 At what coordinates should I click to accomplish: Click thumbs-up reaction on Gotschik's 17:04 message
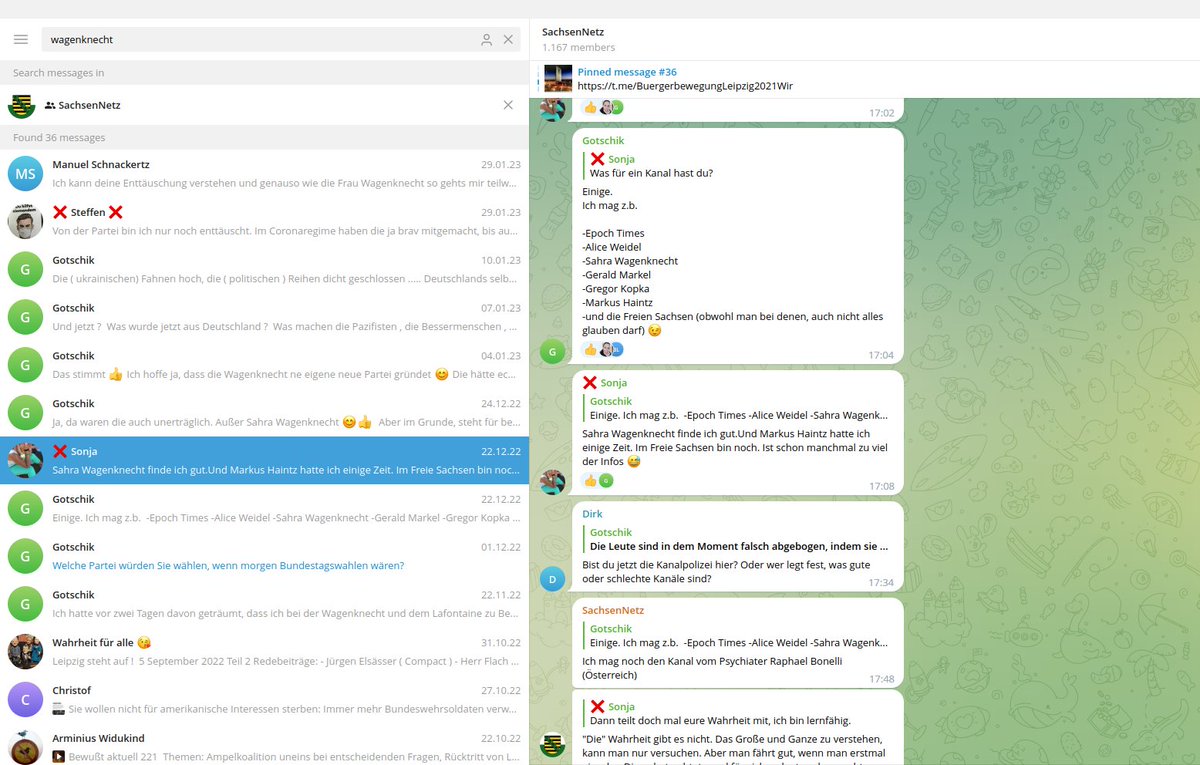pos(590,350)
